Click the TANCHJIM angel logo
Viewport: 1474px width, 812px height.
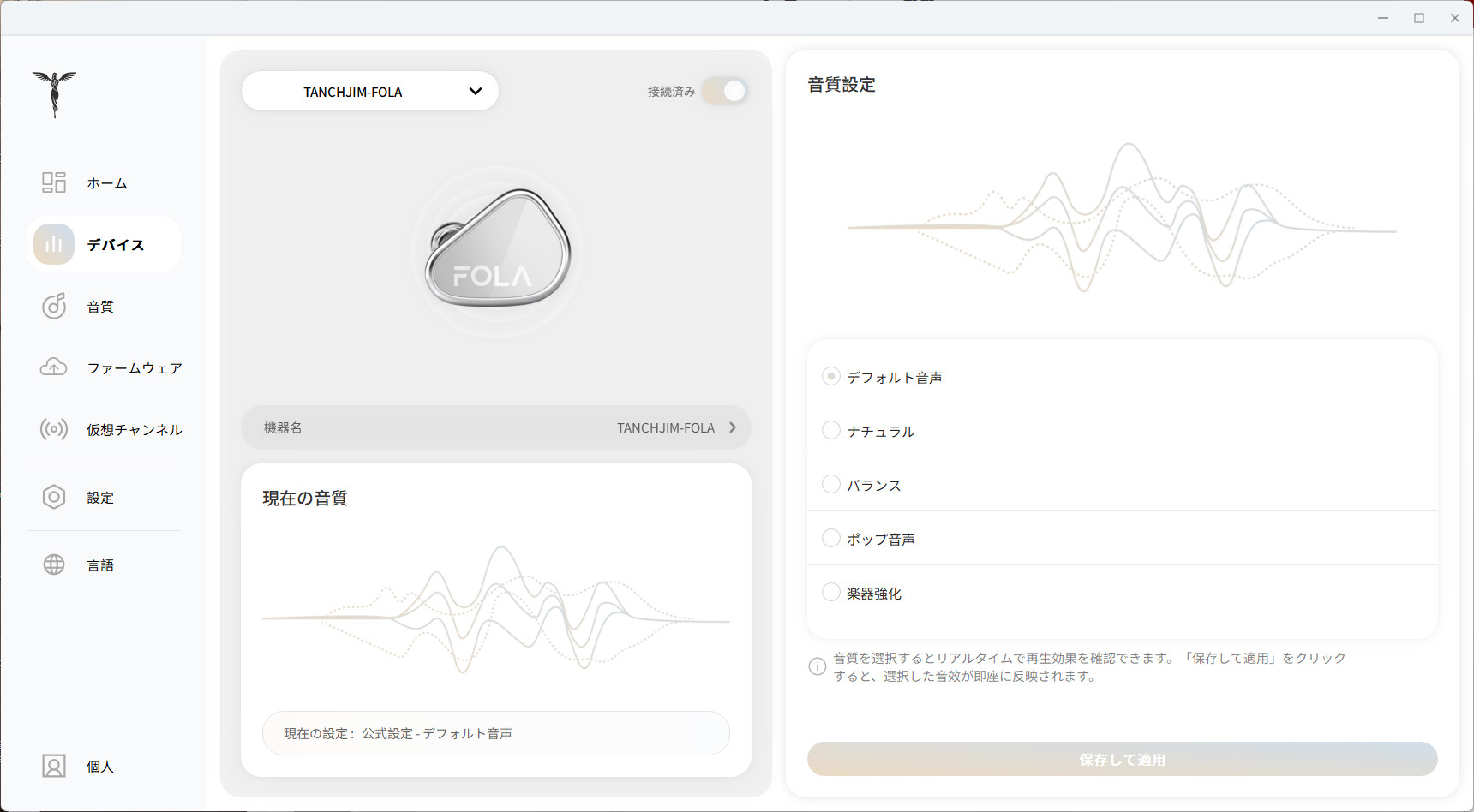[x=54, y=94]
